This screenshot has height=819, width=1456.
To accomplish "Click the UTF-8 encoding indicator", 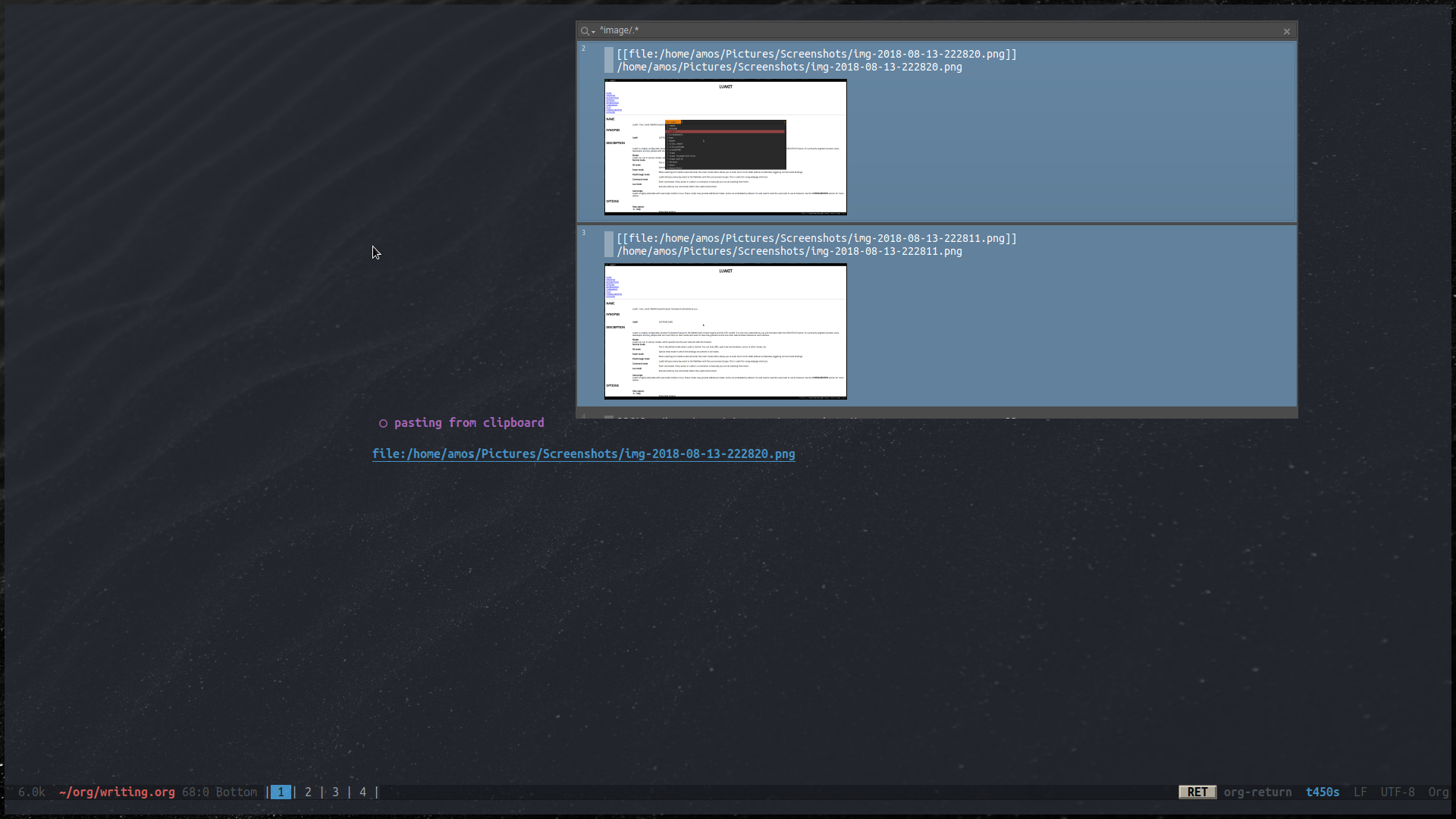I will click(x=1397, y=792).
